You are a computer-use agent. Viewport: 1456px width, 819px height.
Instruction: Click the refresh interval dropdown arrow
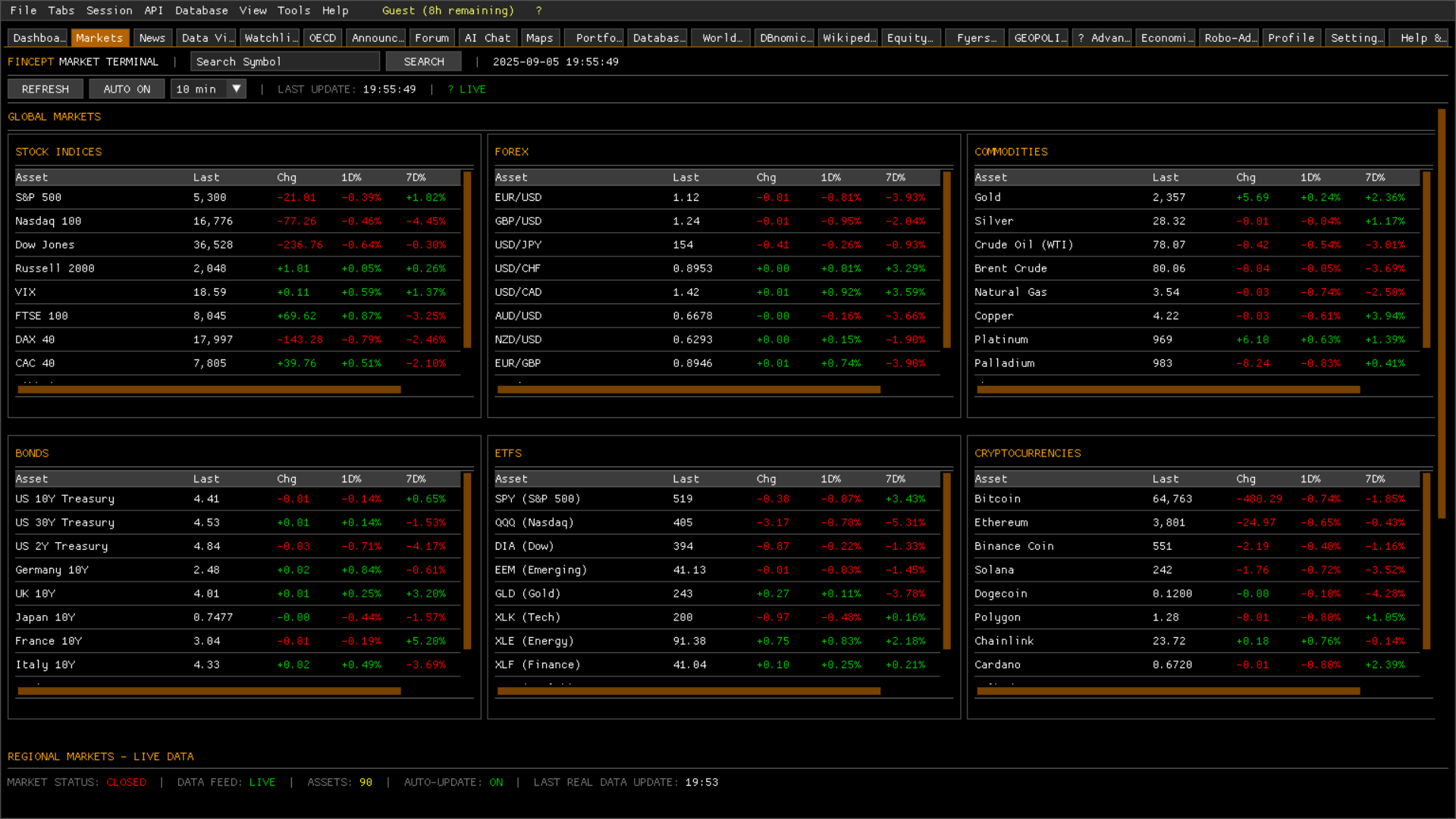[237, 89]
